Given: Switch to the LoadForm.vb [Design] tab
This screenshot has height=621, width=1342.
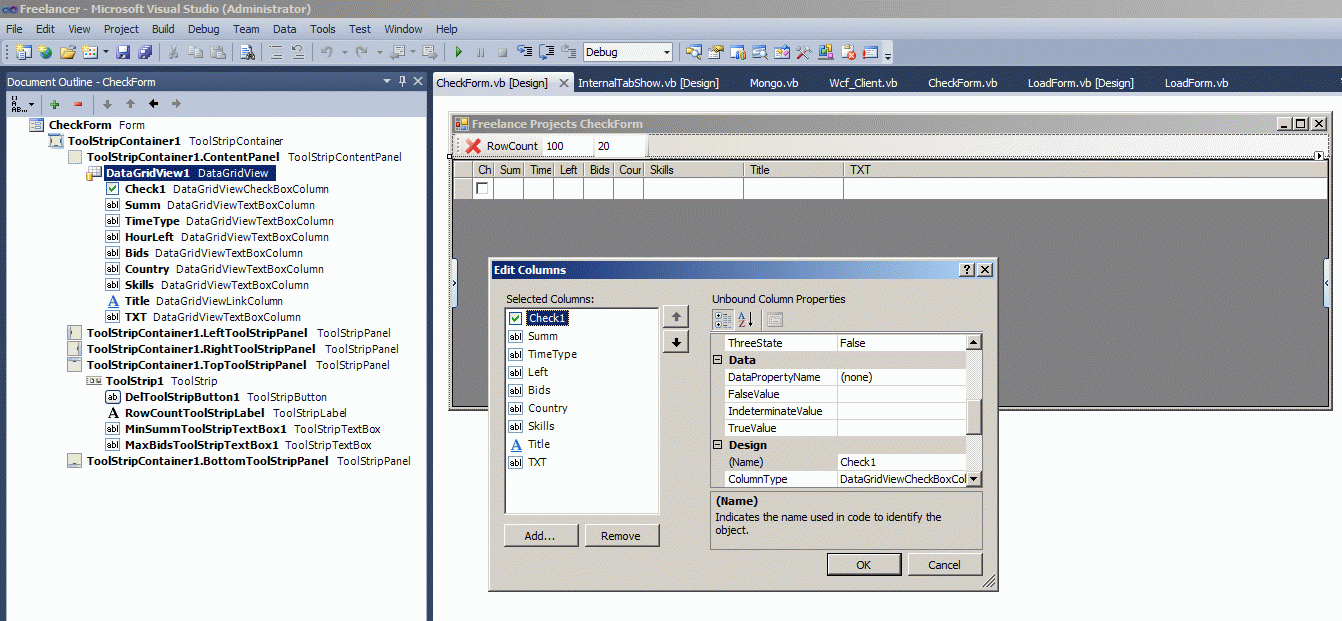Looking at the screenshot, I should coord(1080,83).
